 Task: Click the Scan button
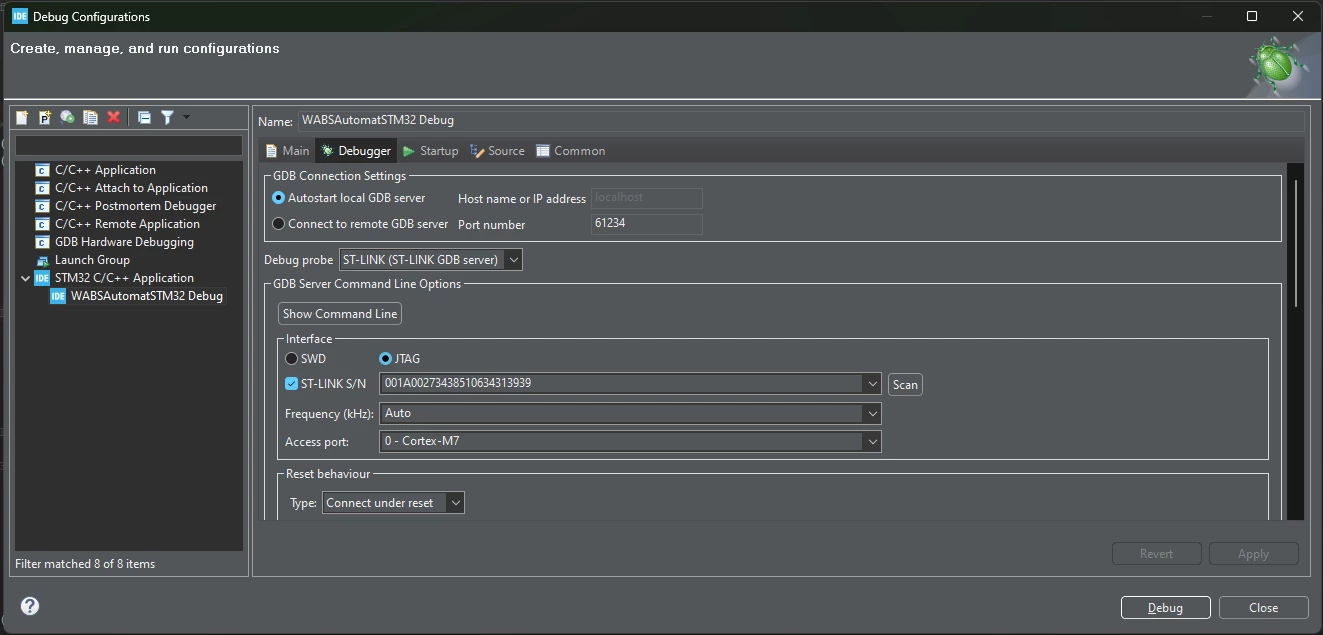905,384
